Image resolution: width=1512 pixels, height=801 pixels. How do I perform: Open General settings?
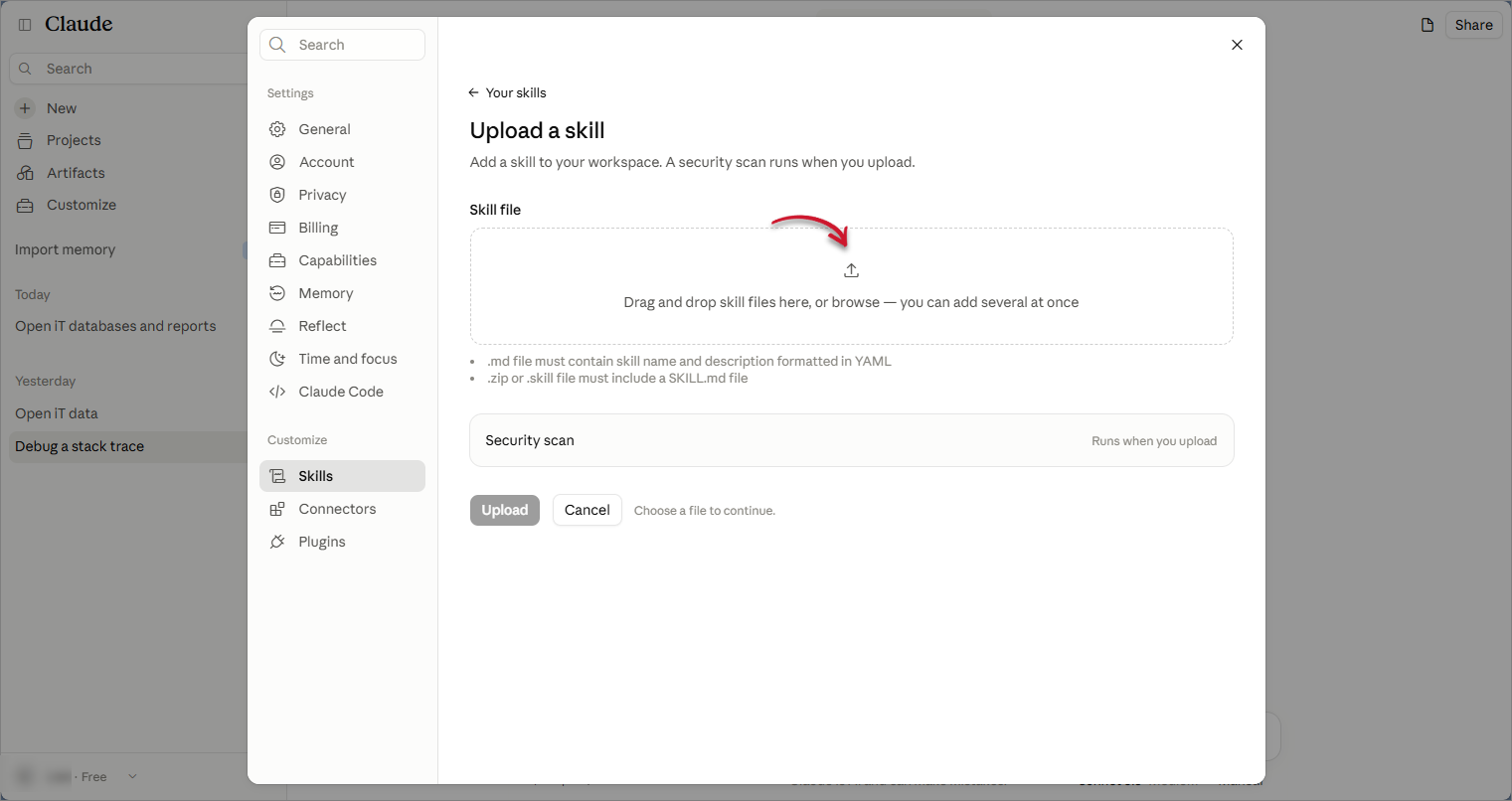click(342, 129)
